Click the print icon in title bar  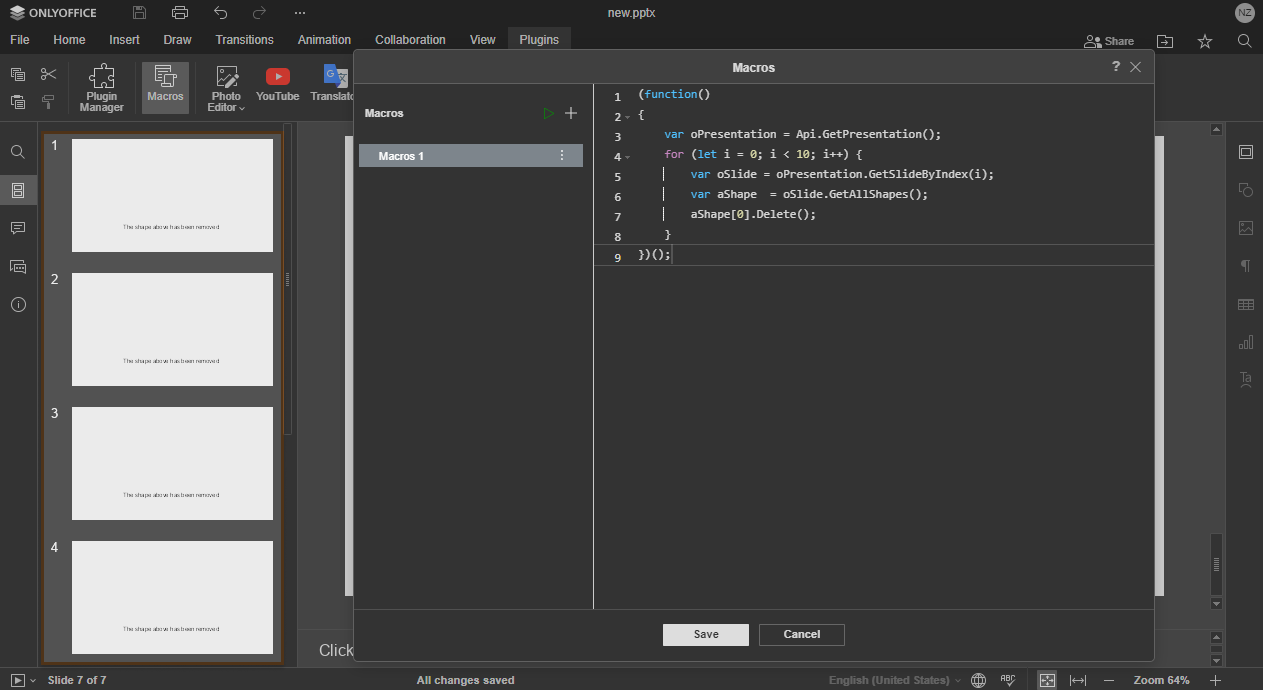tap(180, 13)
